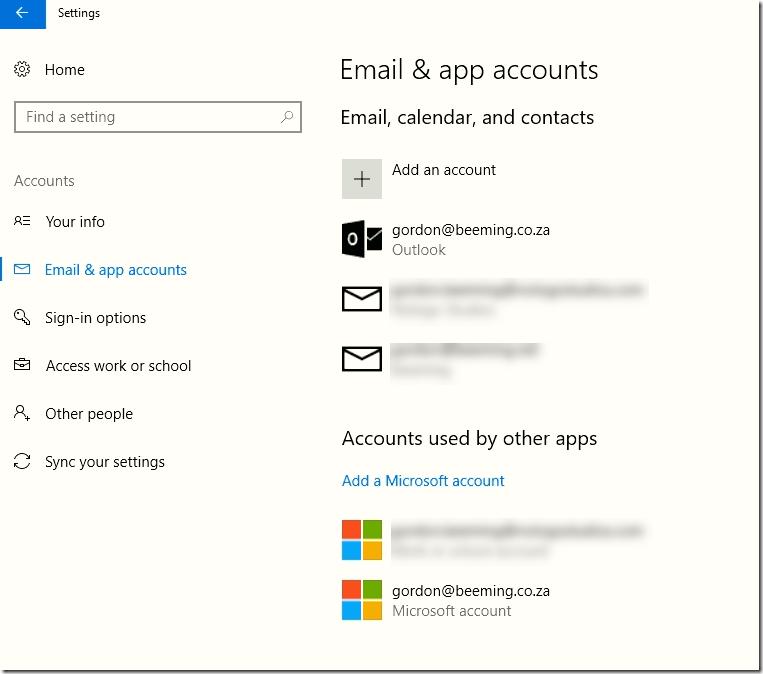
Task: Click the Home gear icon
Action: click(x=22, y=70)
